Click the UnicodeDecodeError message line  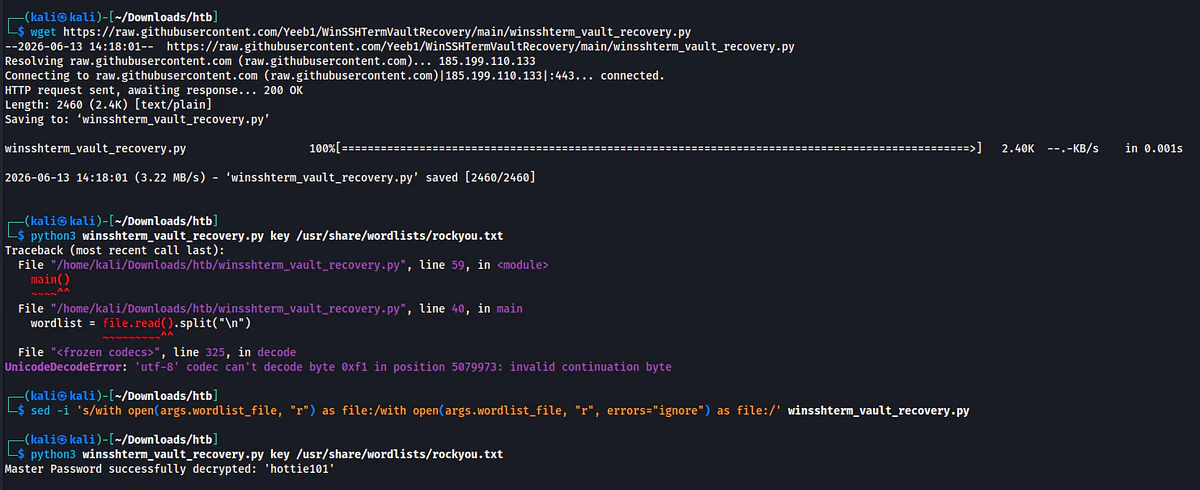(338, 367)
